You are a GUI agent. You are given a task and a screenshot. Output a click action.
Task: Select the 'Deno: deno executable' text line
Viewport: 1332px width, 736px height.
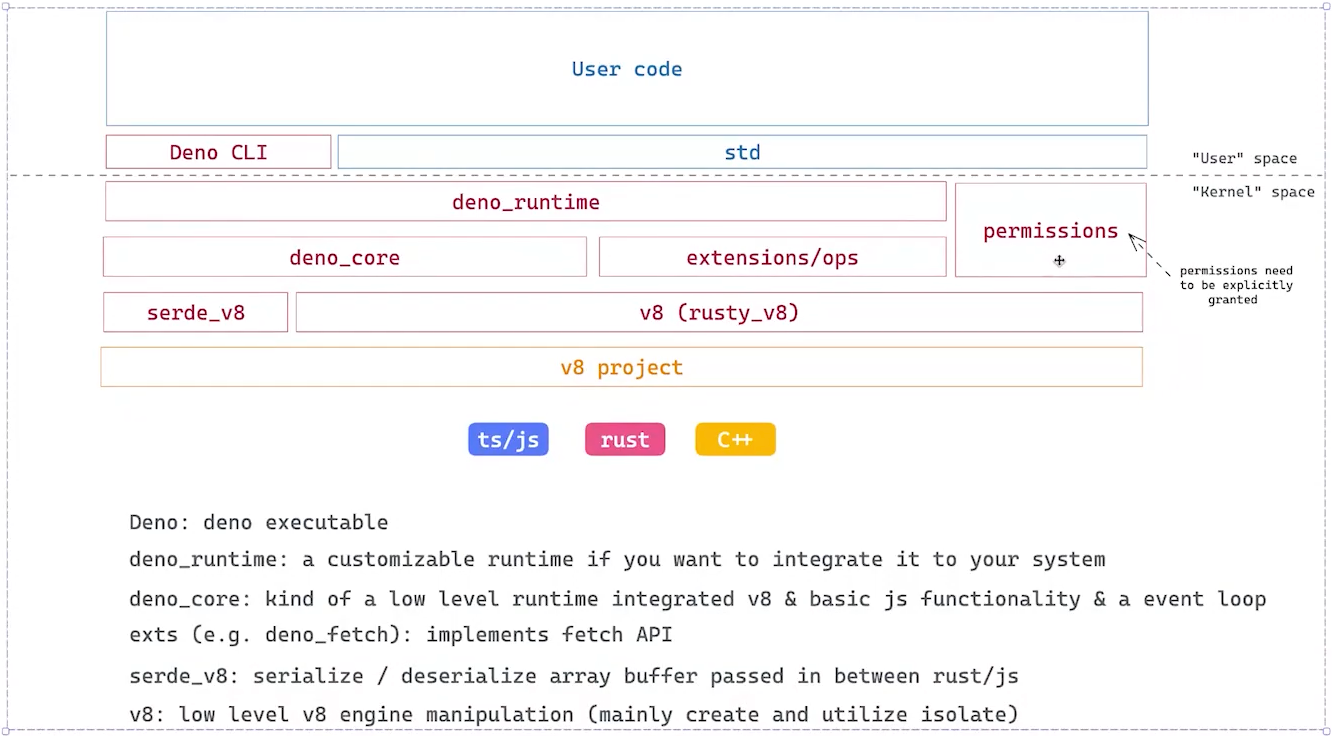click(x=258, y=522)
